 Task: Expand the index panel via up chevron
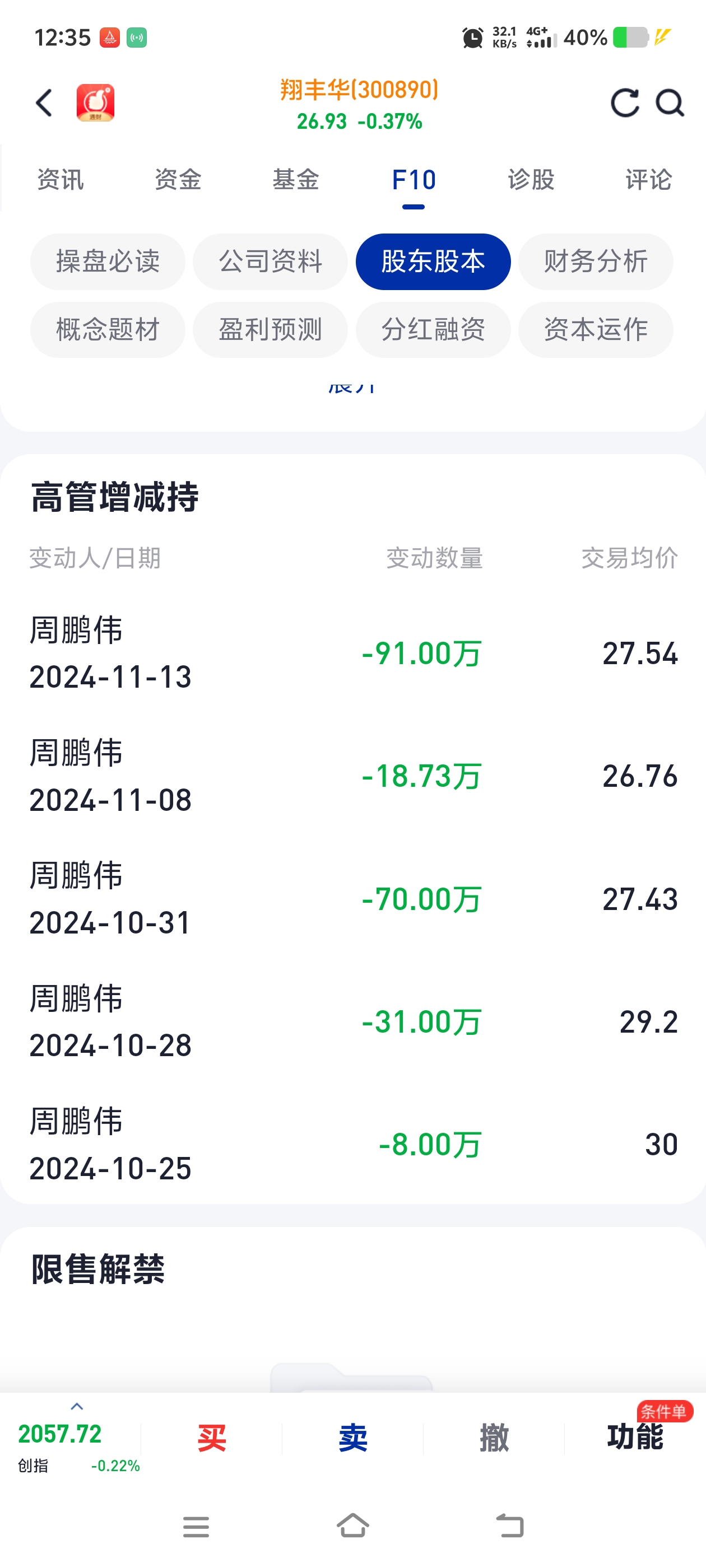click(x=77, y=1407)
